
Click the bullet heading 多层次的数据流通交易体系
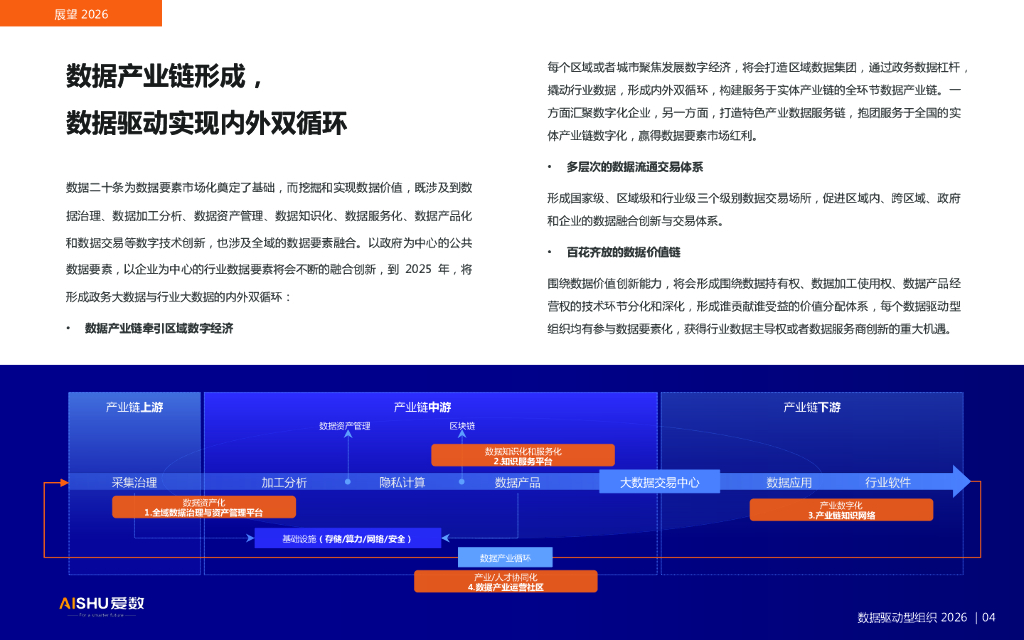click(x=634, y=167)
